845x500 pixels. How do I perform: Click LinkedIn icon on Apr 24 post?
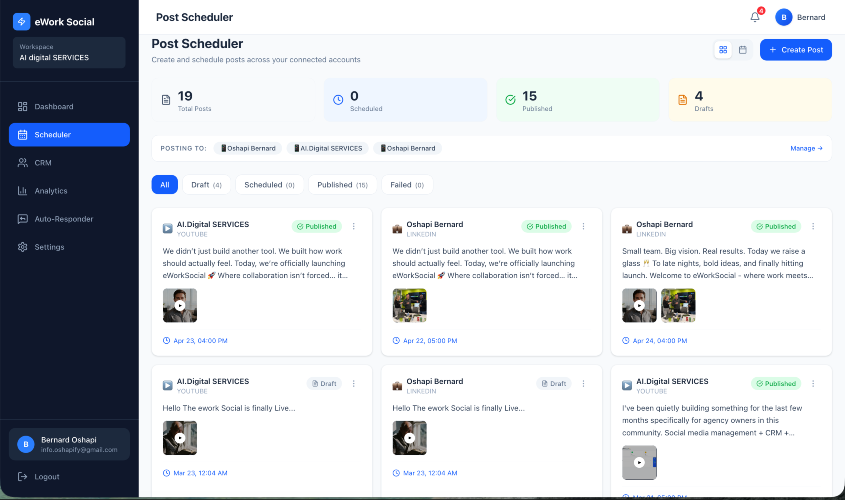pos(627,229)
